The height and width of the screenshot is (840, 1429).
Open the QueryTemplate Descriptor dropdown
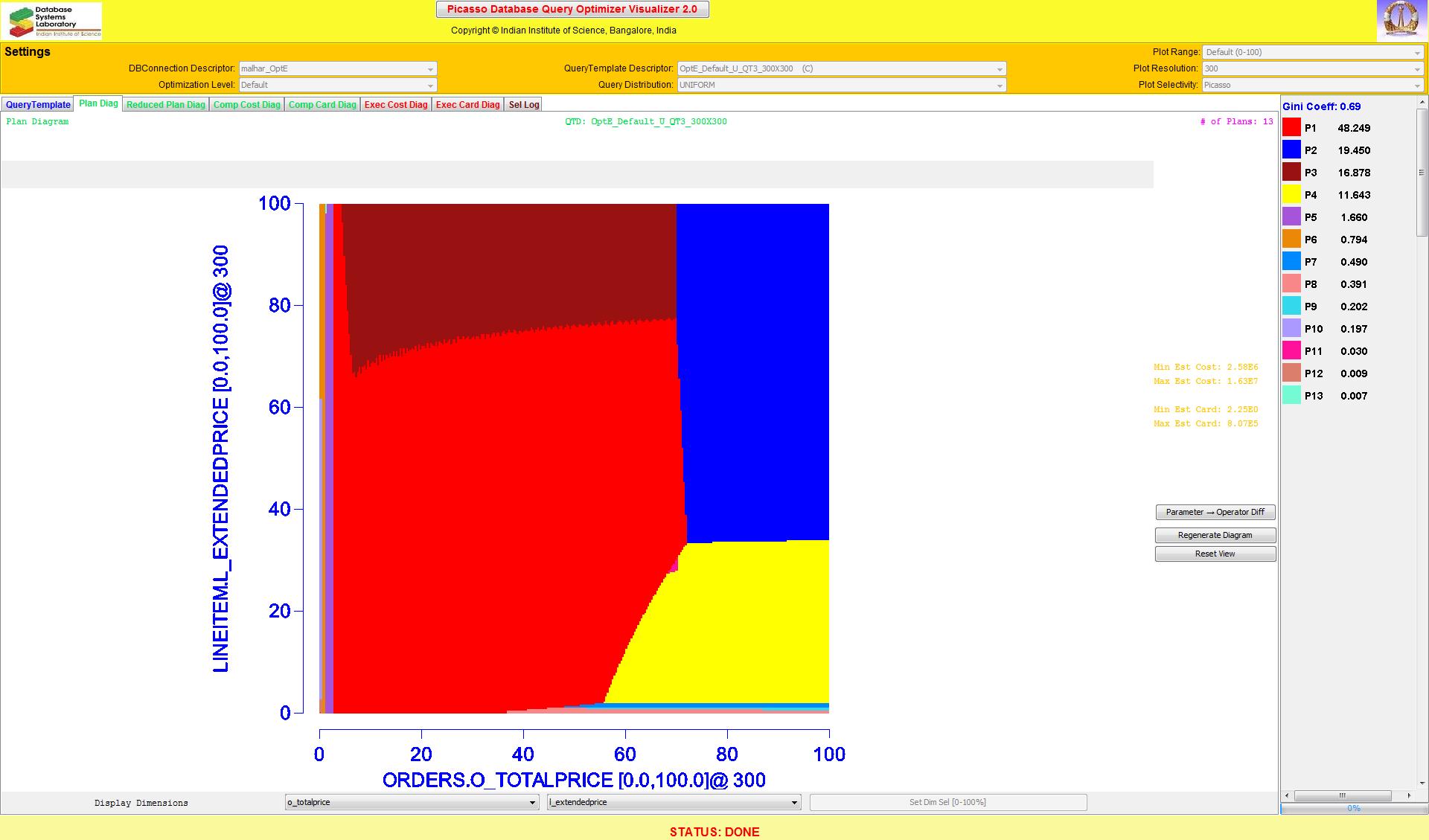(x=841, y=68)
